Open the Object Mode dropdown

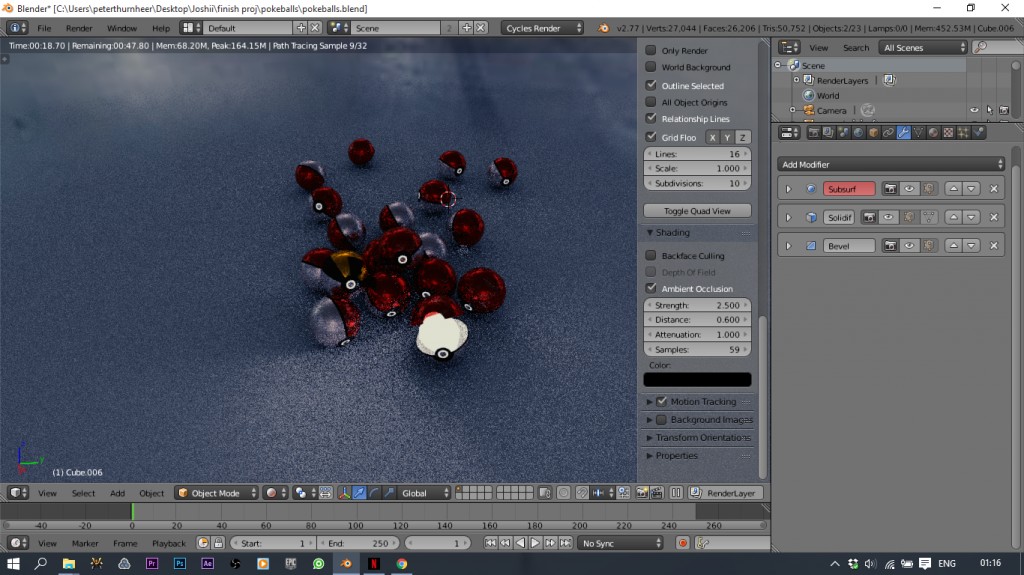pyautogui.click(x=216, y=493)
